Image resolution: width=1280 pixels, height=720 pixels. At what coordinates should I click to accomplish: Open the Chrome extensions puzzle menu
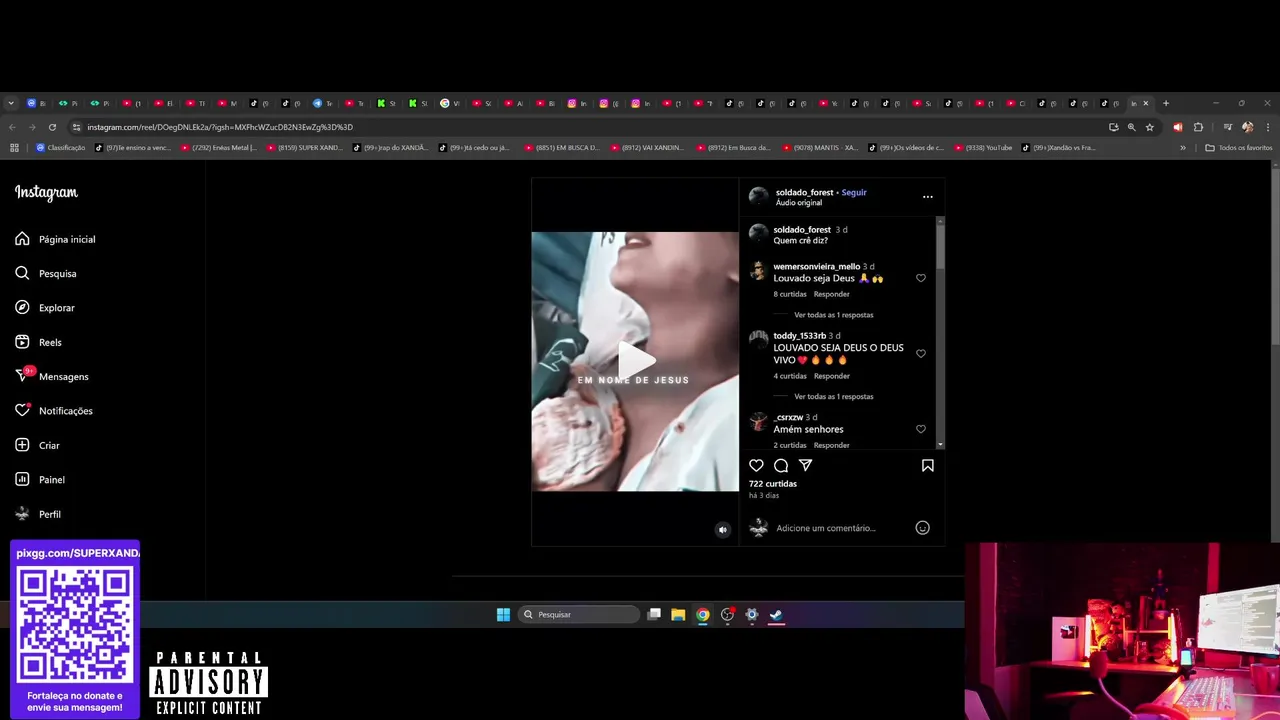click(1199, 127)
